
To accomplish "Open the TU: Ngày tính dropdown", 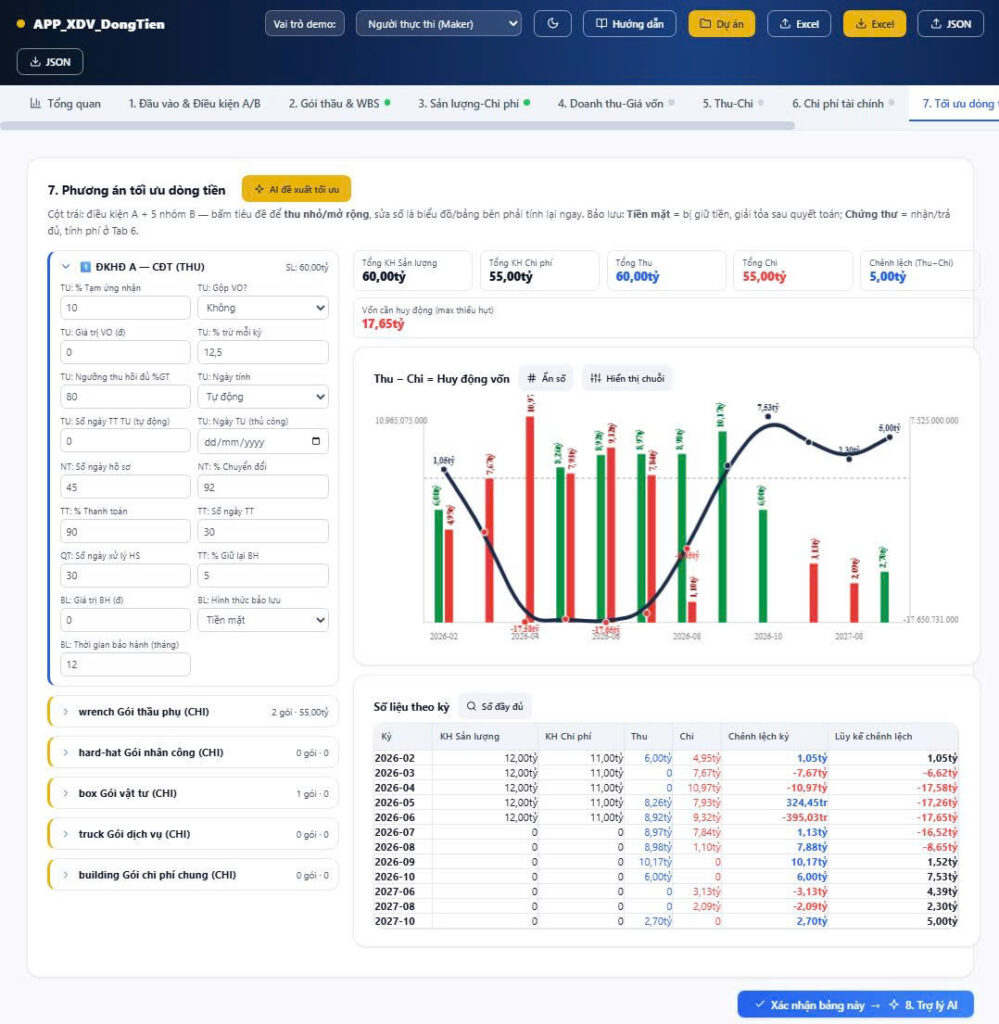I will (x=263, y=396).
